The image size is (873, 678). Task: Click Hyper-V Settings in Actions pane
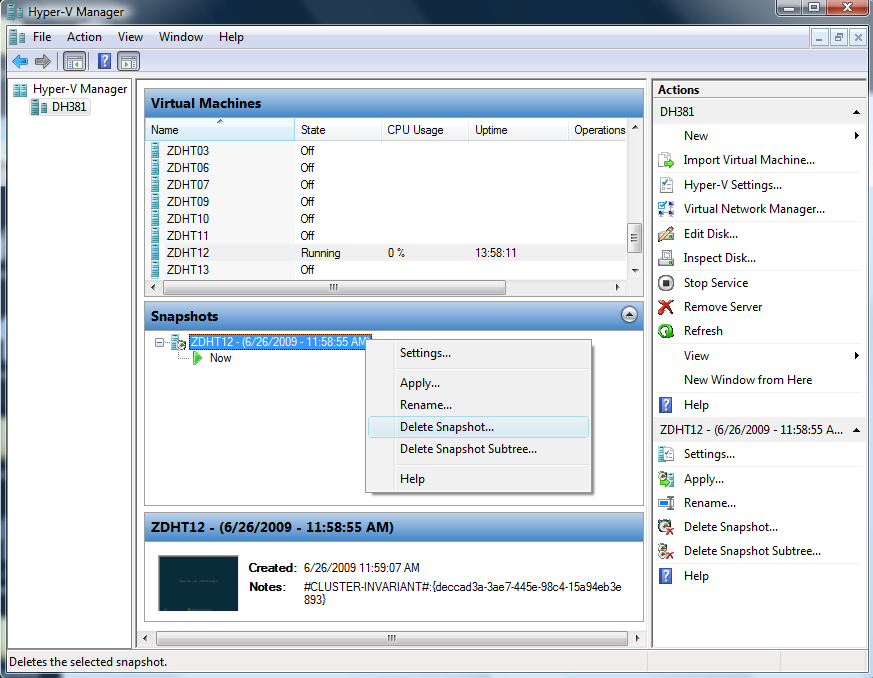tap(732, 185)
